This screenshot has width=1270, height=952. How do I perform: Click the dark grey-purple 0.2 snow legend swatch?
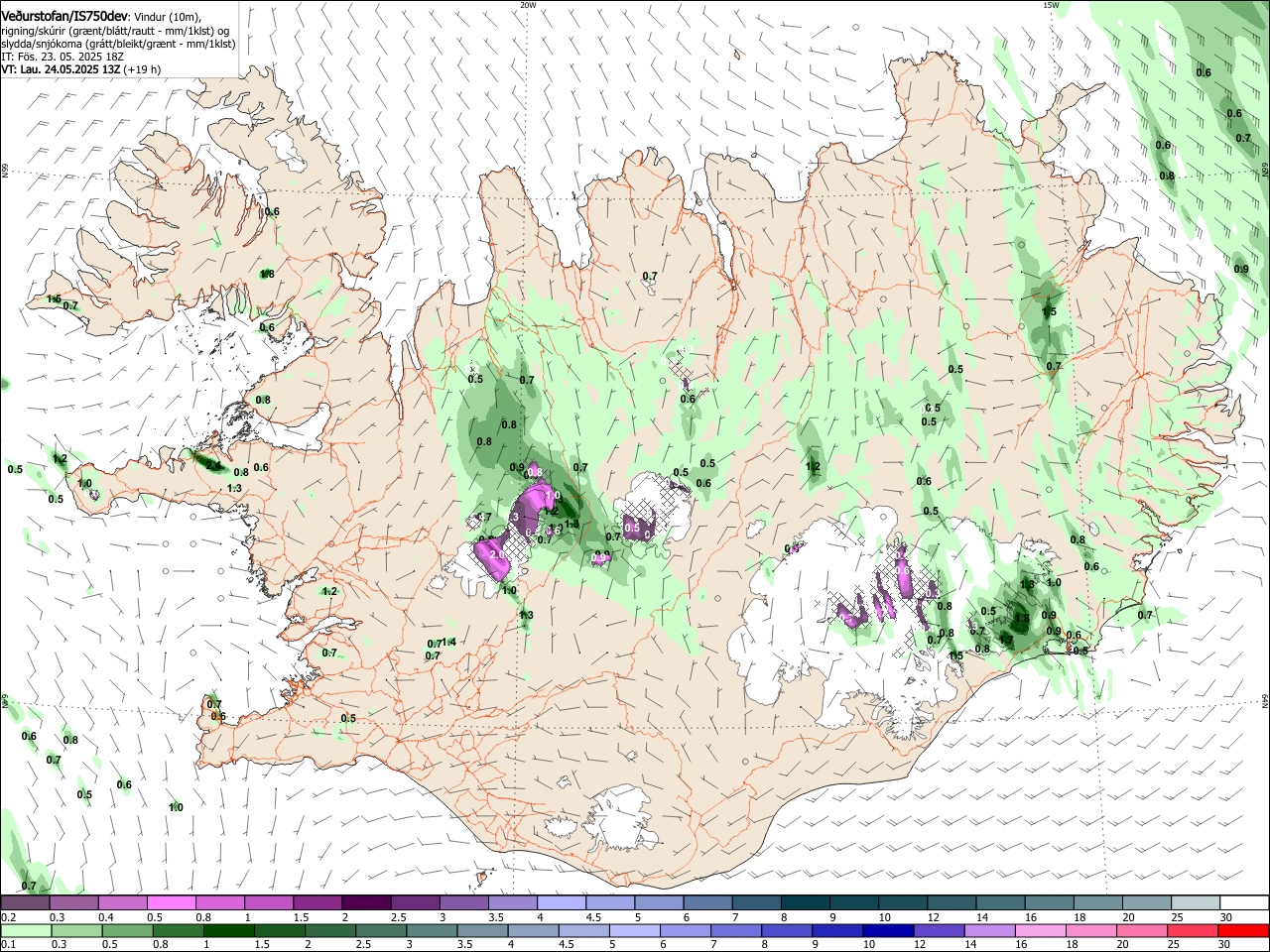[x=25, y=903]
